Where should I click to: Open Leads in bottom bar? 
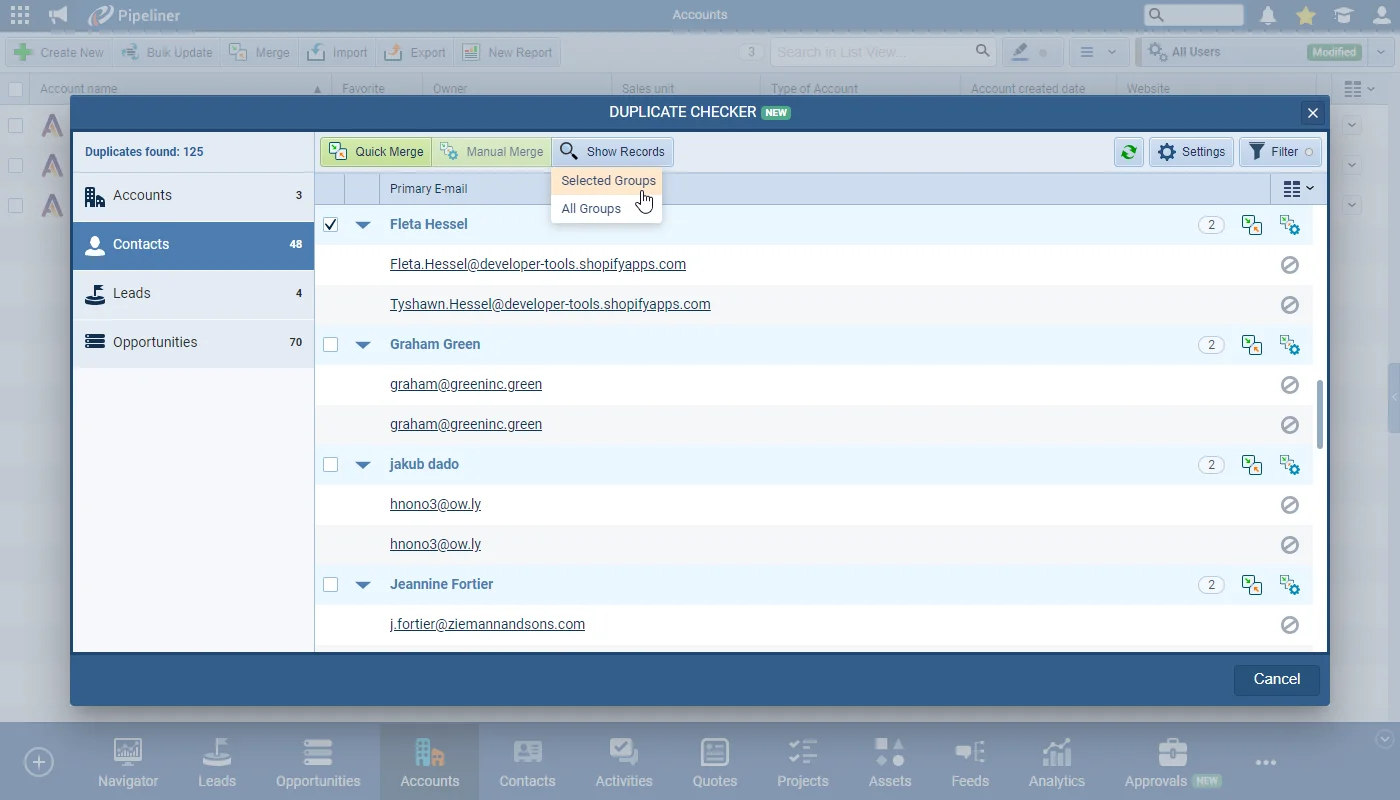[217, 762]
